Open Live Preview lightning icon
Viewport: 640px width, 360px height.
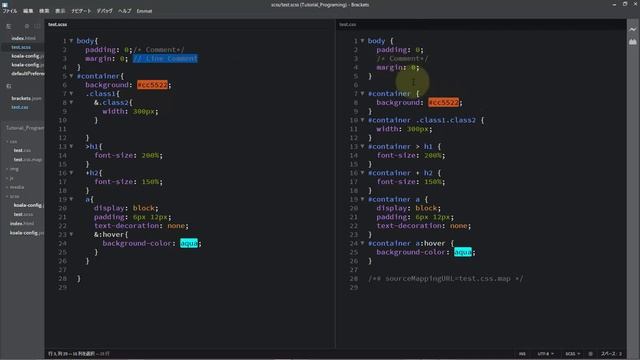632,29
